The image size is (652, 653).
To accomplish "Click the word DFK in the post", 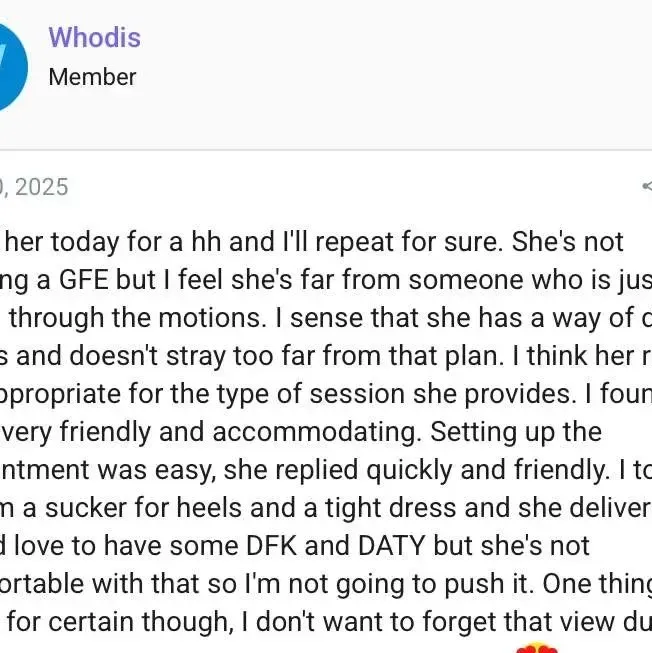I will 271,546.
